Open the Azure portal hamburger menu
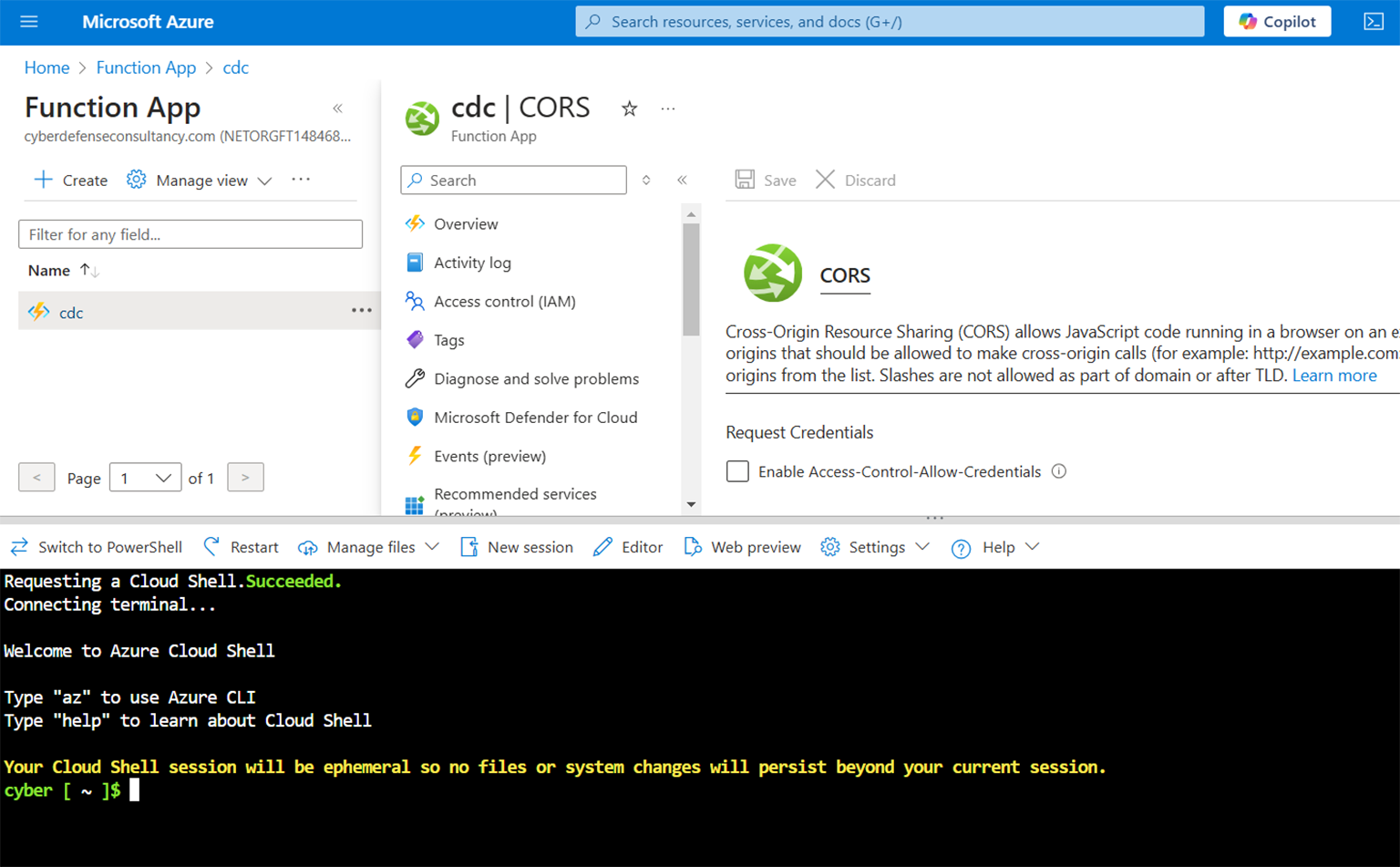Screen dimensions: 1400x867 point(29,21)
